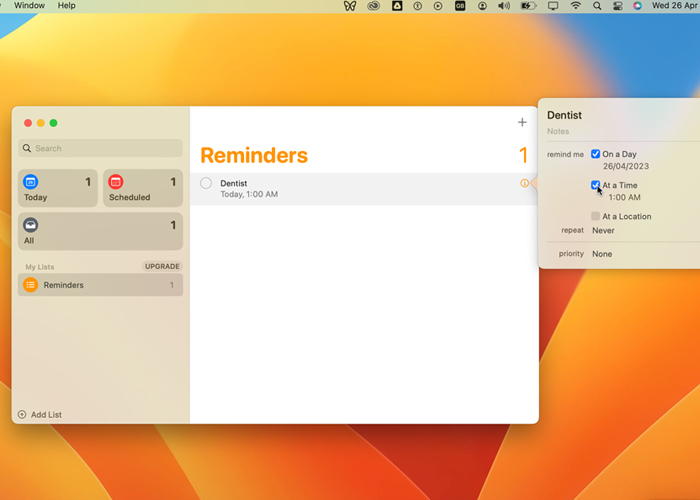Open Dentist reminder info icon
This screenshot has height=500, width=700.
(x=525, y=183)
